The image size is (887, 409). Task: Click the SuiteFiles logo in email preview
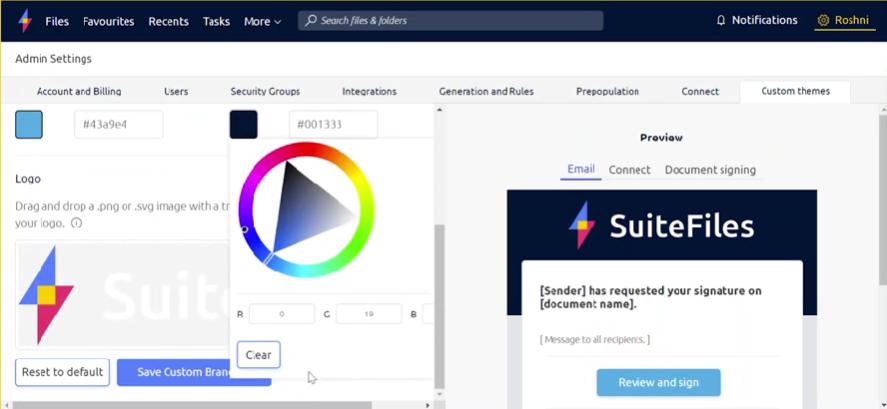coord(661,225)
